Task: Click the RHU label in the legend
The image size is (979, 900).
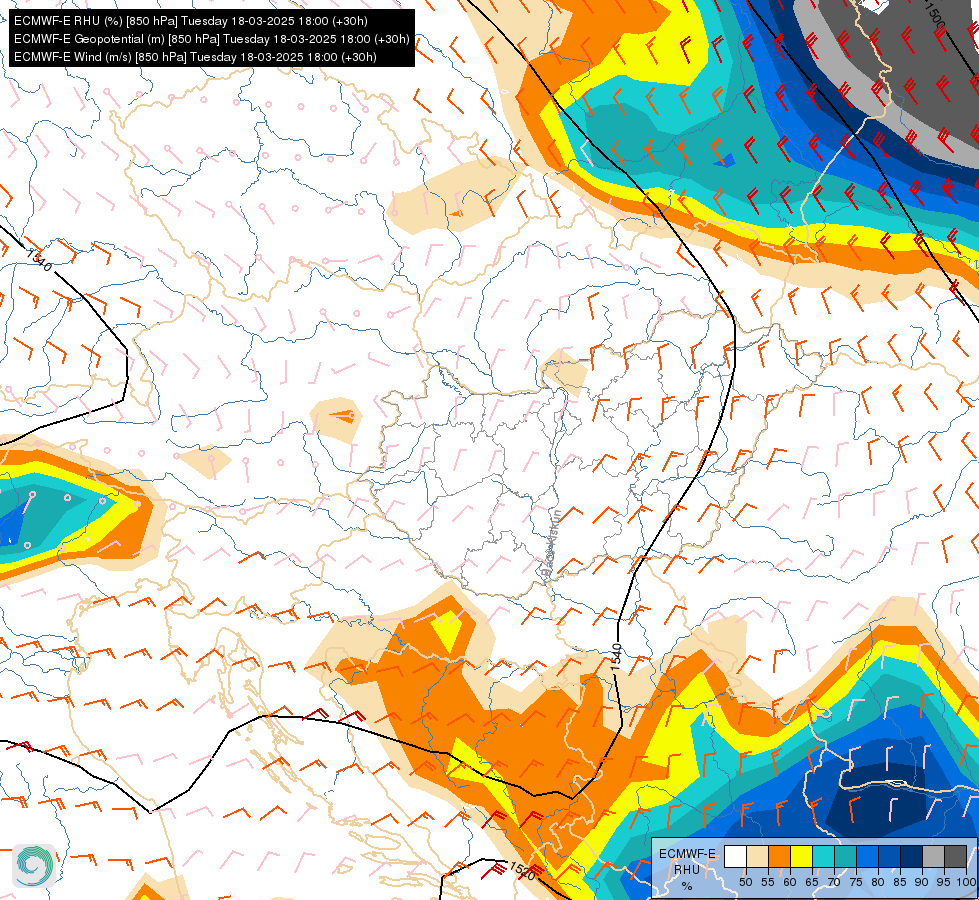Action: 687,869
